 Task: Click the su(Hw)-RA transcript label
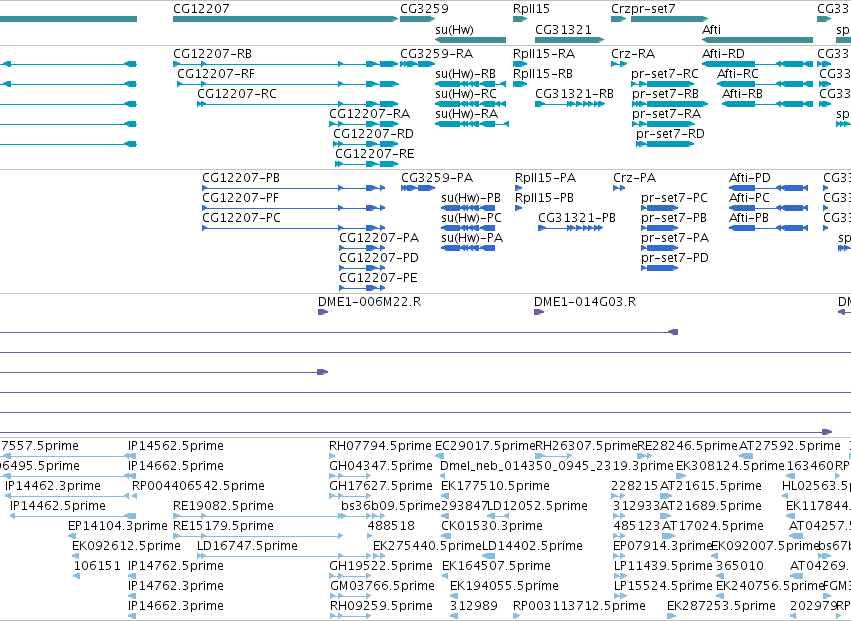[467, 114]
